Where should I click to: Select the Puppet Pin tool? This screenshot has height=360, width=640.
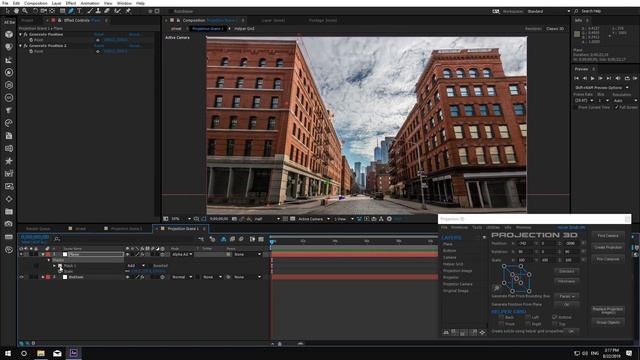pos(128,11)
